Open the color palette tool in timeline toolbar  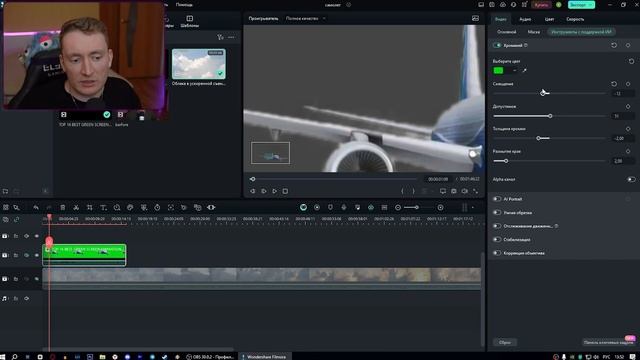130,207
